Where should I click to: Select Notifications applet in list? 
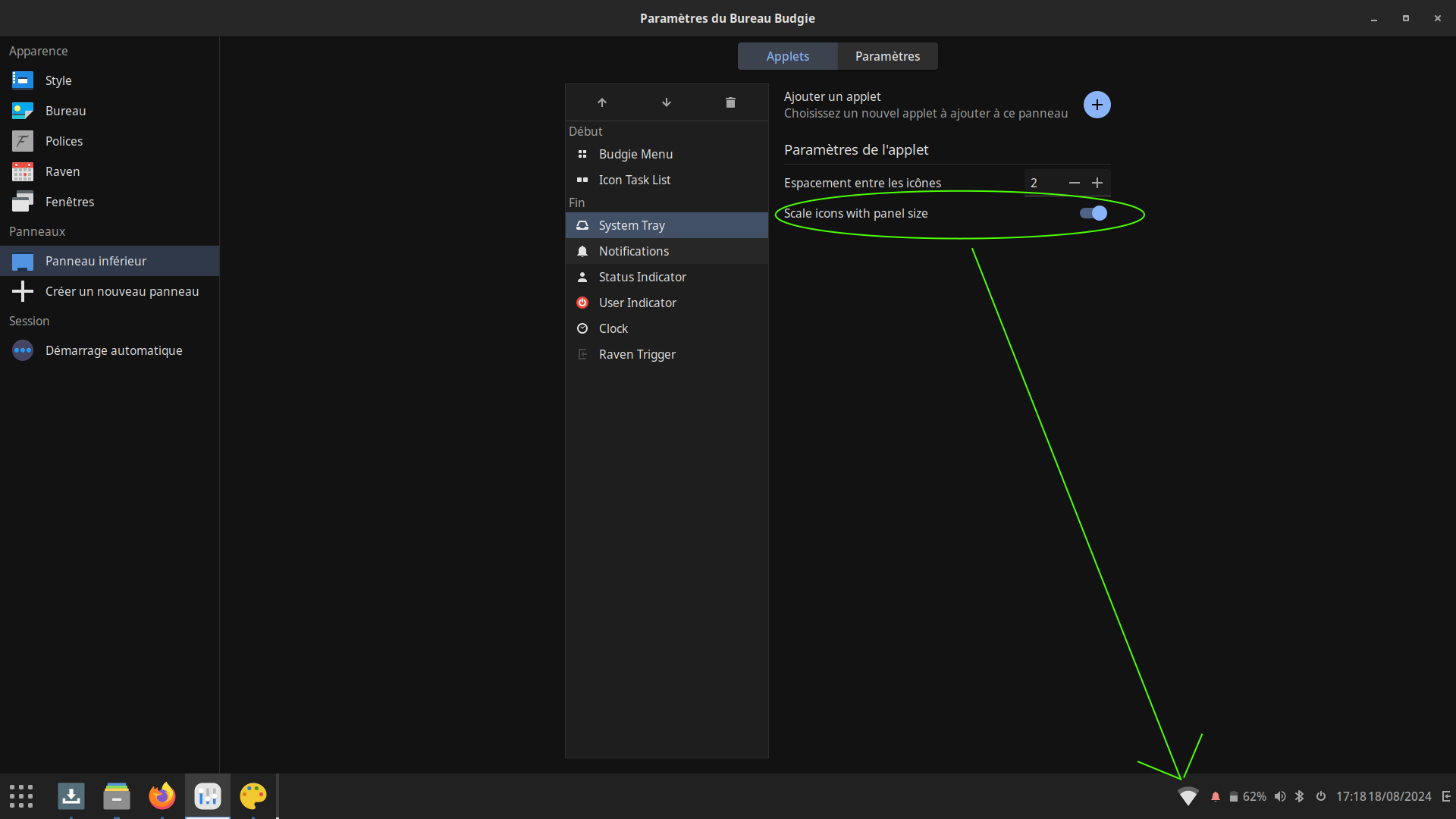pos(634,251)
